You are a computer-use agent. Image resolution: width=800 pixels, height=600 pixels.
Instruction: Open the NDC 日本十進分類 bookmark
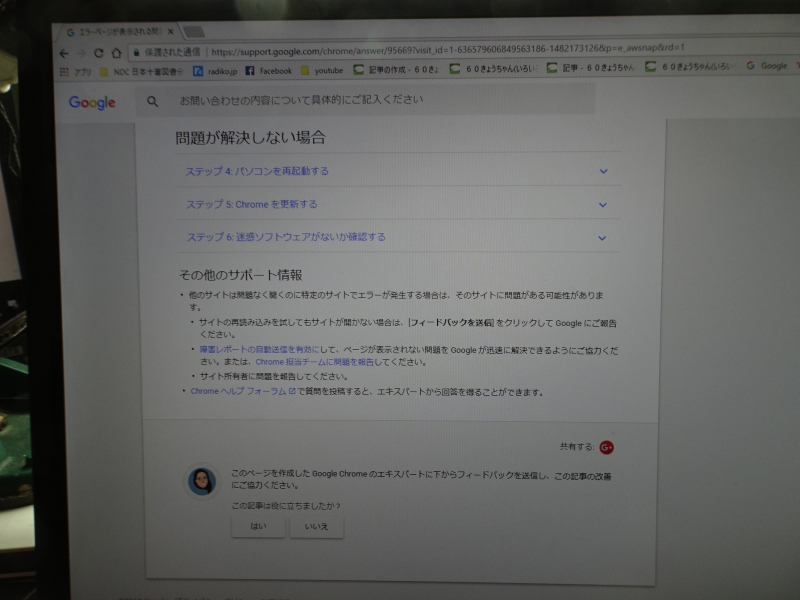pyautogui.click(x=141, y=71)
